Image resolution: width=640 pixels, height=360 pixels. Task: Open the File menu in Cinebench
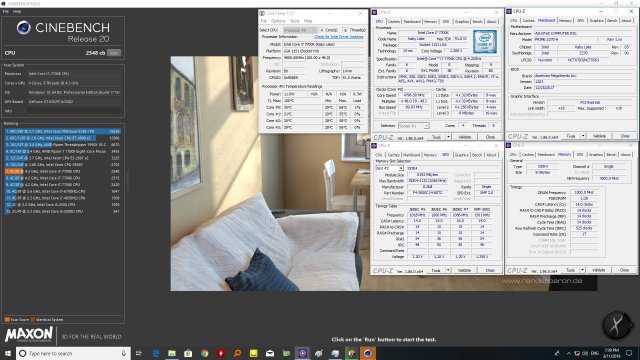pos(6,11)
